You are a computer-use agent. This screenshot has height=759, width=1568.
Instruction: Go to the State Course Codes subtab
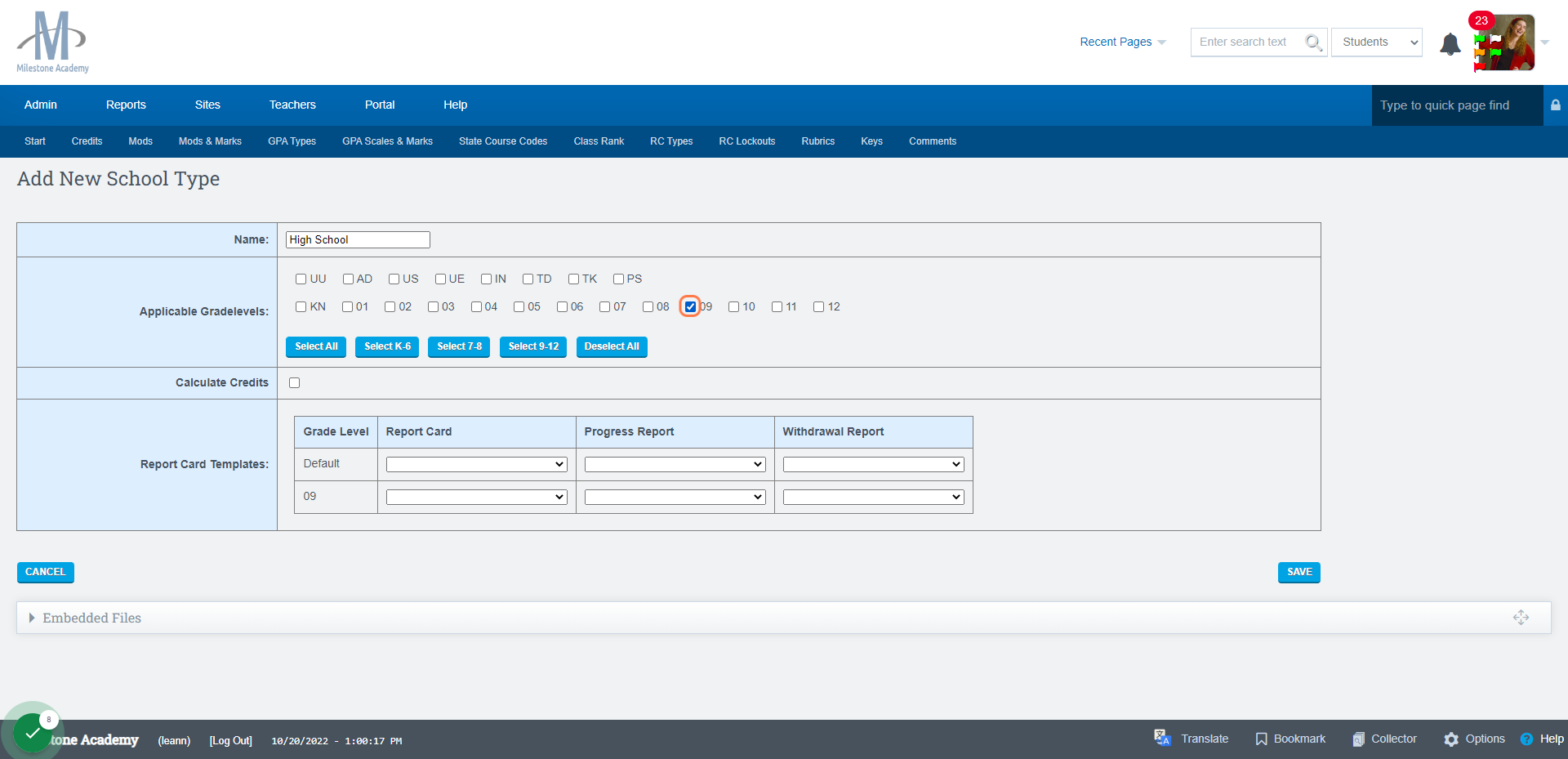[503, 141]
